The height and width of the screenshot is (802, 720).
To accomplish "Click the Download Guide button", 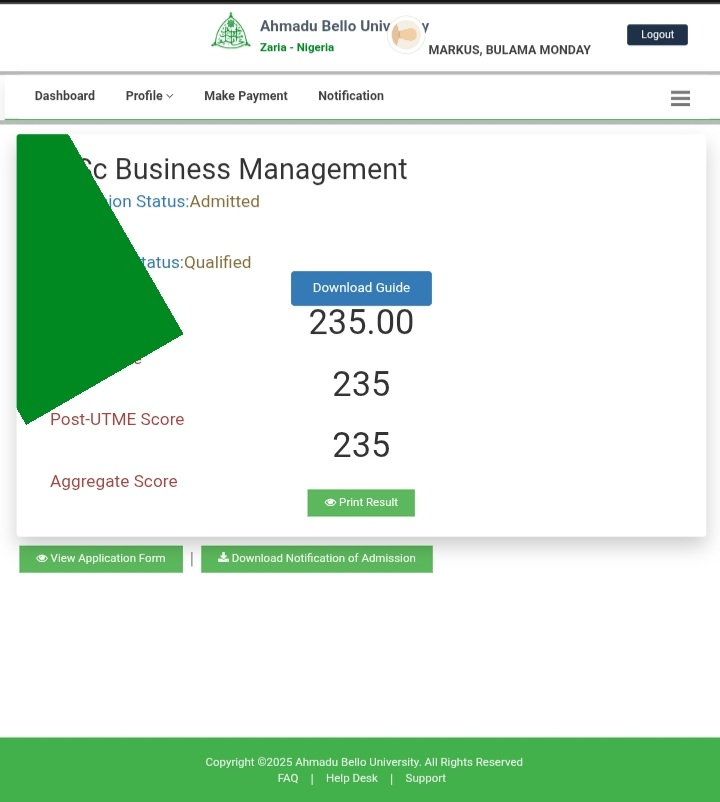I will pos(361,288).
